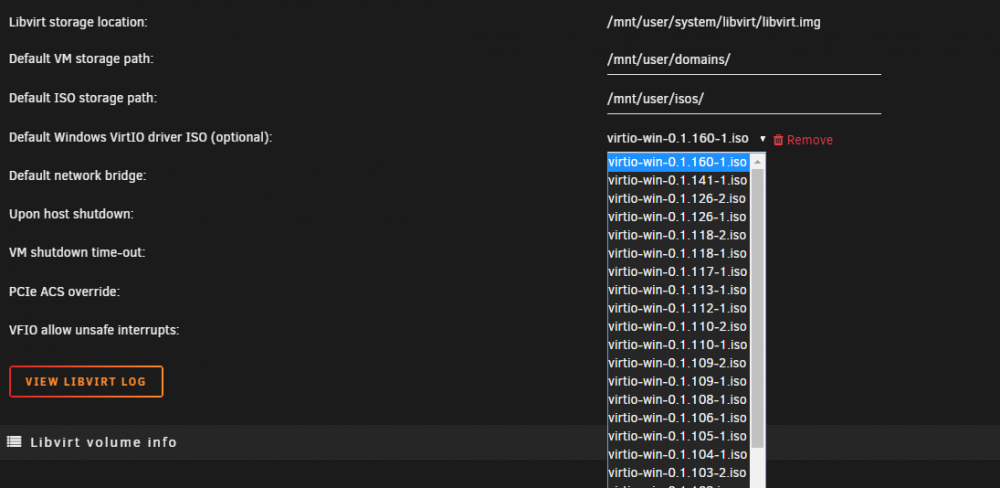Screen dimensions: 1000x488
Task: Click the VM shutdown time-out label
Action: pyautogui.click(x=77, y=253)
